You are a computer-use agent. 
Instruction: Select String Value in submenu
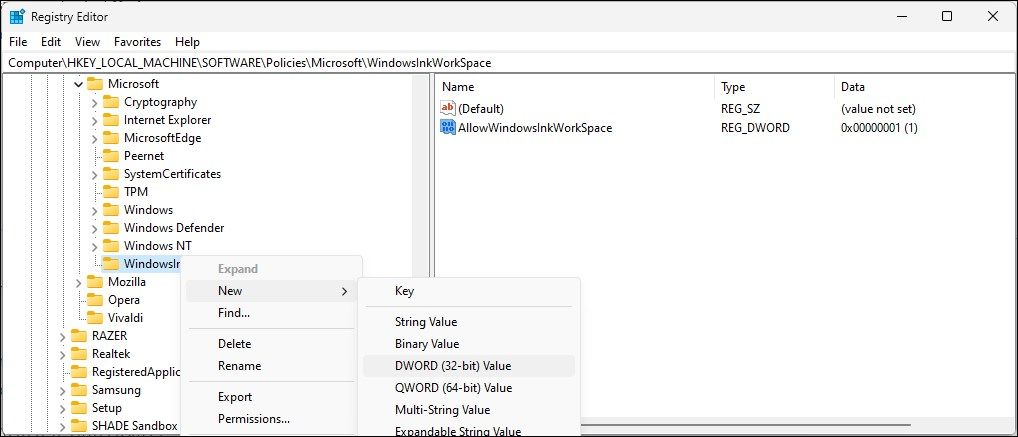(469, 322)
